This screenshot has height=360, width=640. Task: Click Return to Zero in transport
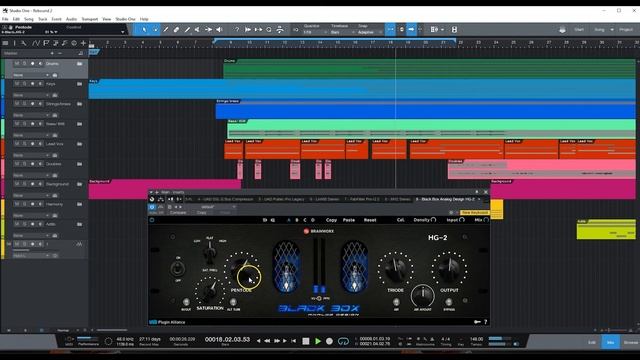pos(294,341)
